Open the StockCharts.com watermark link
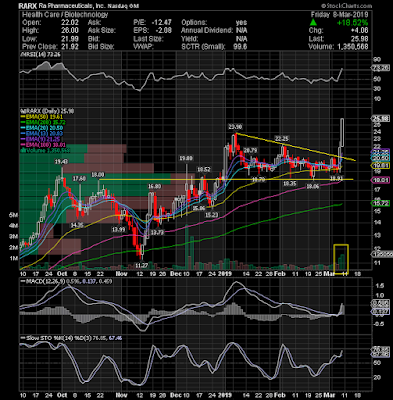393x400 pixels. click(x=346, y=6)
